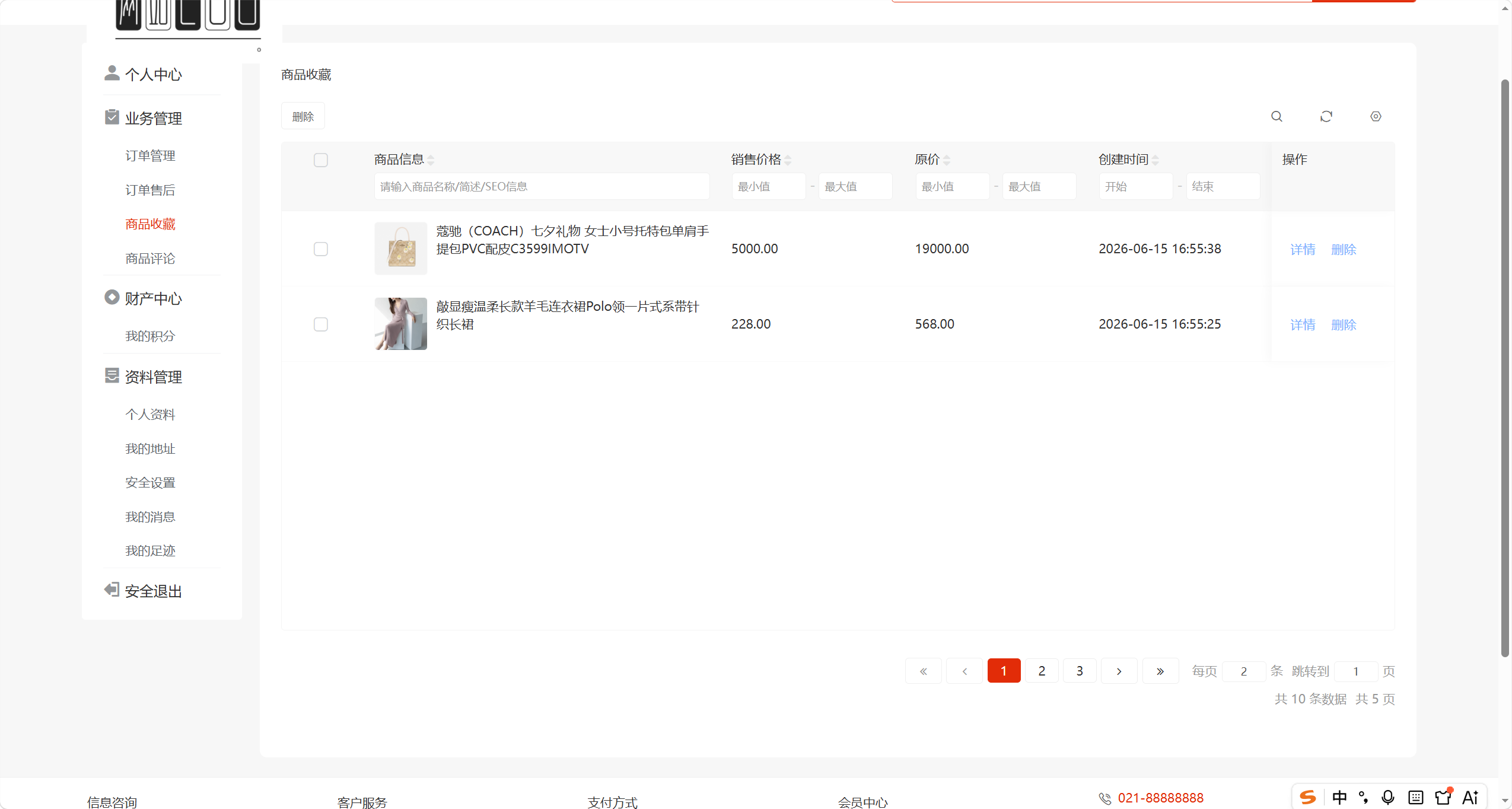The height and width of the screenshot is (809, 1512).
Task: Click the 羊毛连衣裙 product thumbnail
Action: [x=401, y=323]
